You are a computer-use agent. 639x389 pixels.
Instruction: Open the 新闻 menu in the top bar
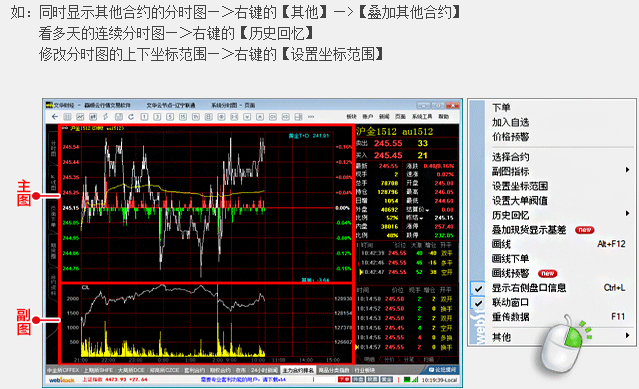[384, 117]
